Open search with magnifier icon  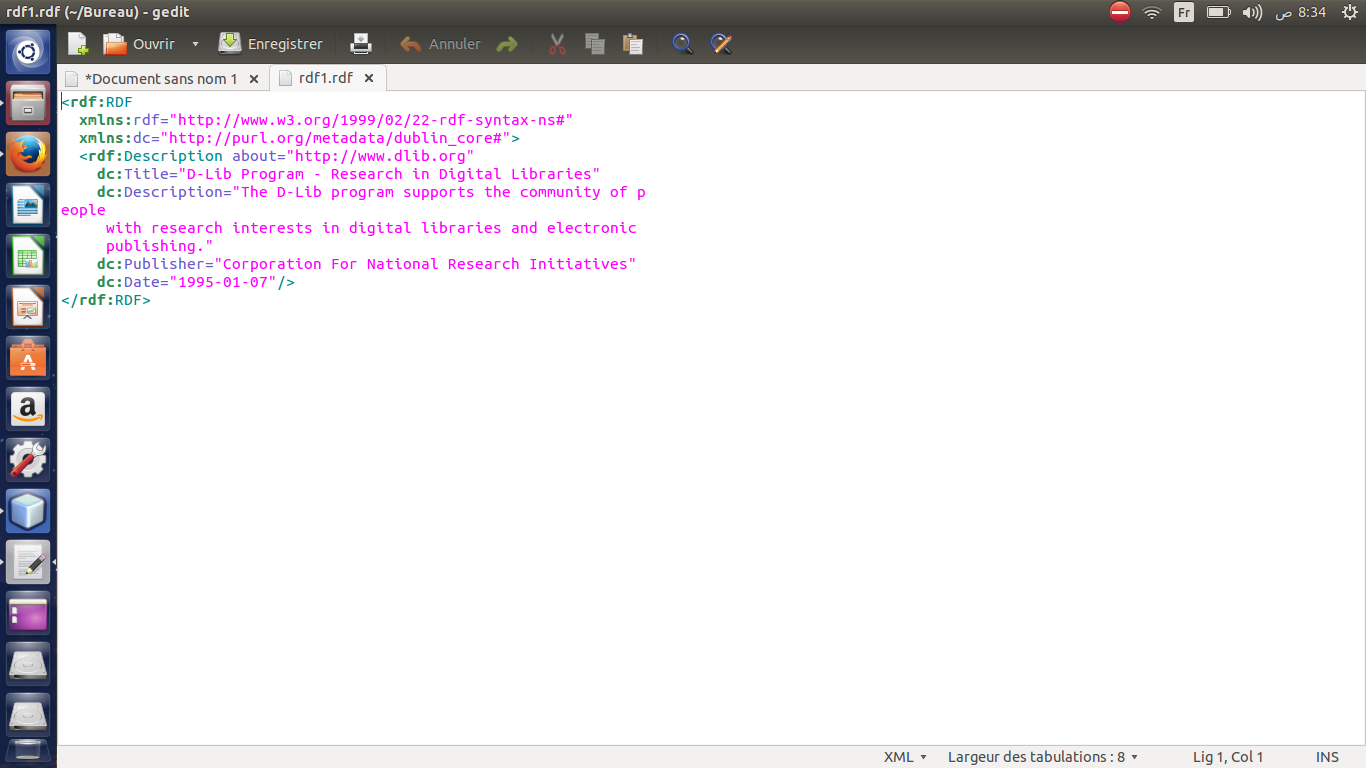tap(682, 44)
